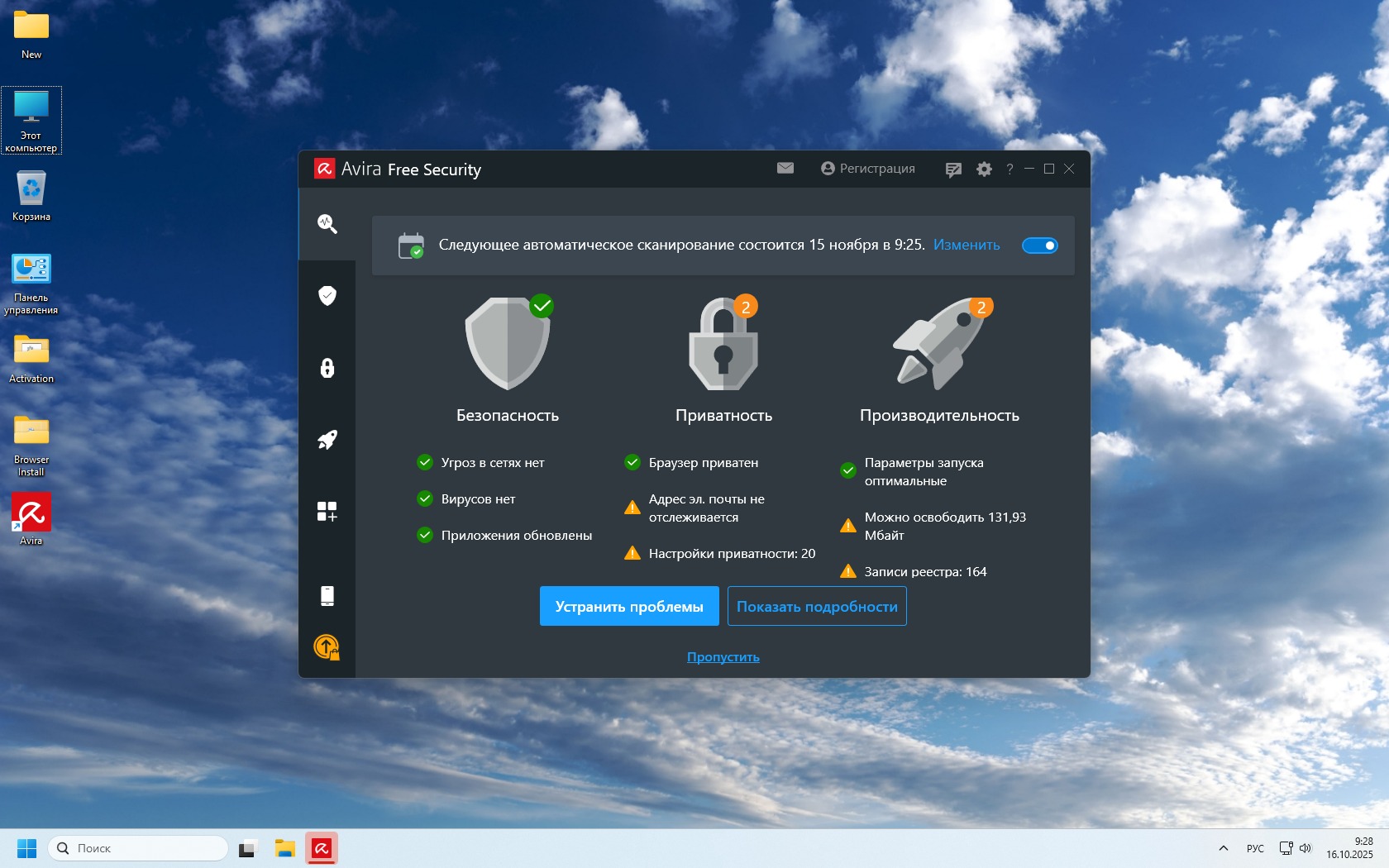Click the 'Угроз в сетях нет' status

tap(481, 462)
